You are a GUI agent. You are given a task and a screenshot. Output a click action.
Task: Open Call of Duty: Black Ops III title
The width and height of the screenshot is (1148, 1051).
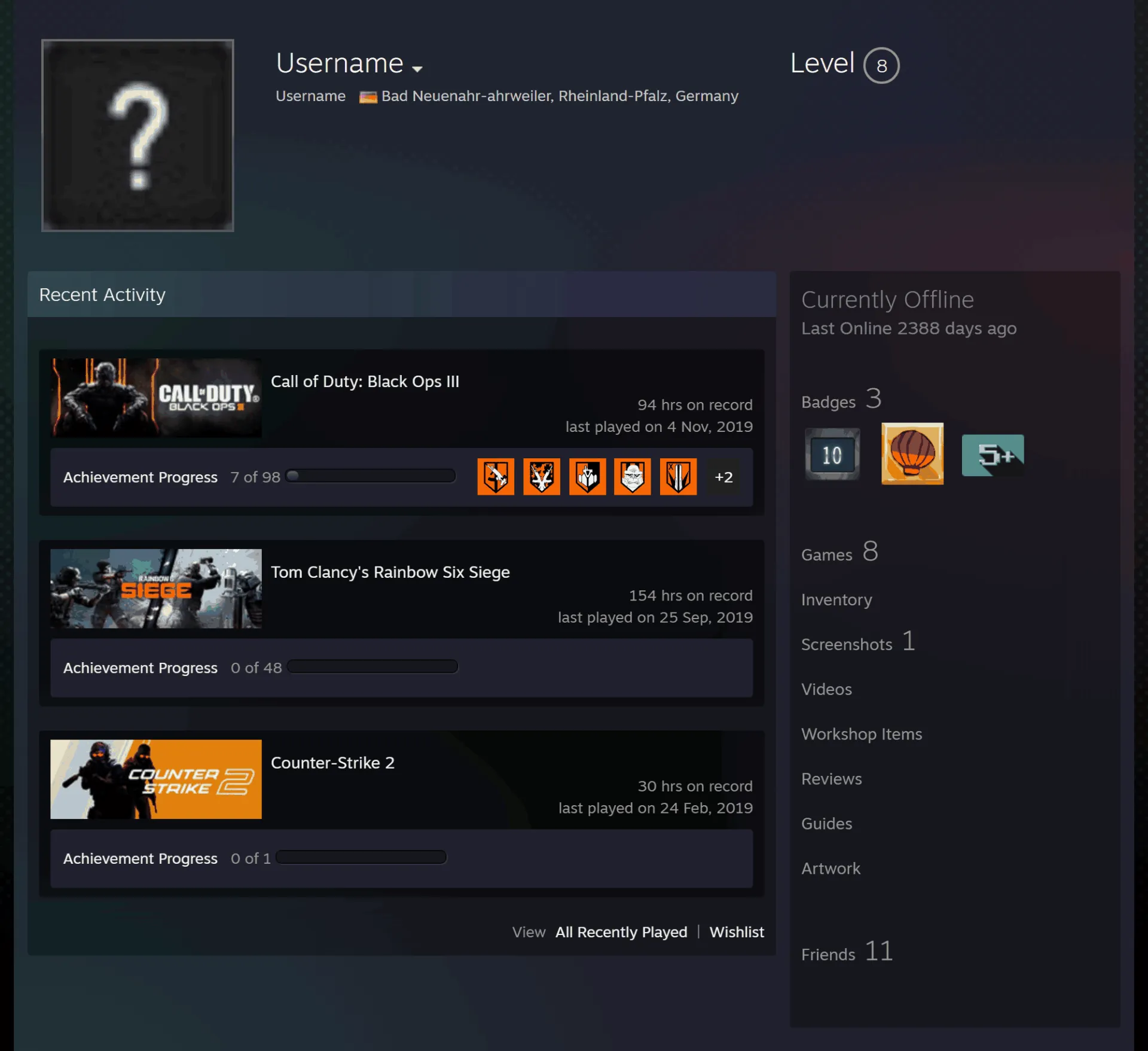[x=365, y=382]
